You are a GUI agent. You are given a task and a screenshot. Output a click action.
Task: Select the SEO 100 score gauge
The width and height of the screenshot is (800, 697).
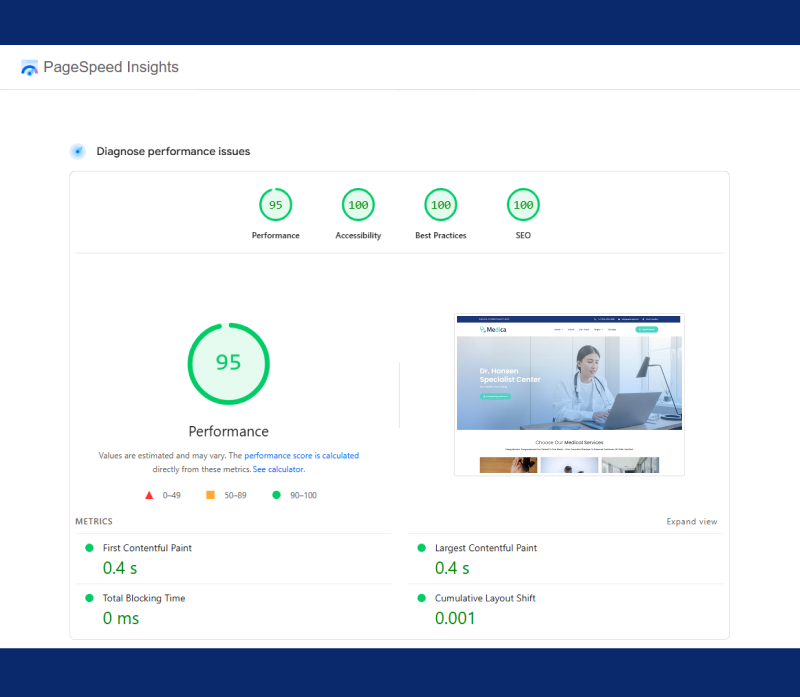click(x=523, y=205)
